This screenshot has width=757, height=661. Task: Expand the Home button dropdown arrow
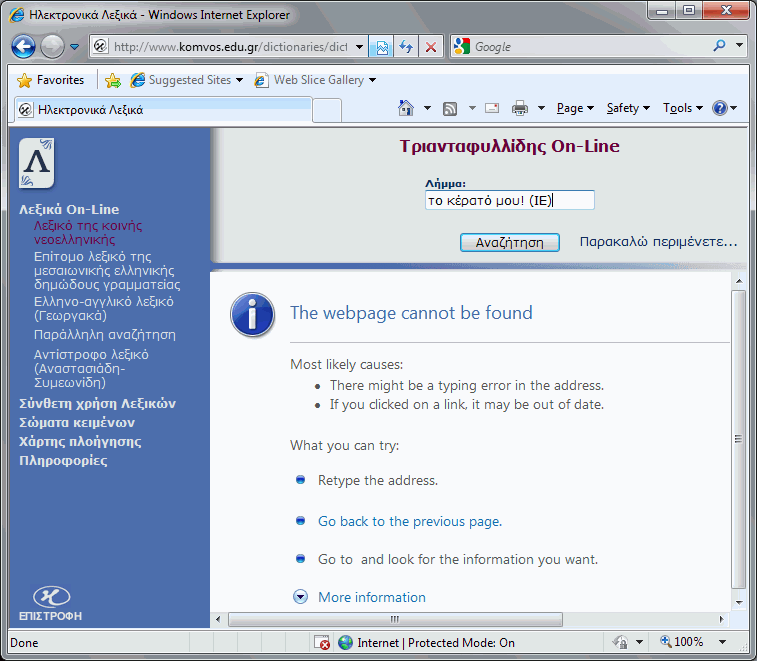coord(427,108)
